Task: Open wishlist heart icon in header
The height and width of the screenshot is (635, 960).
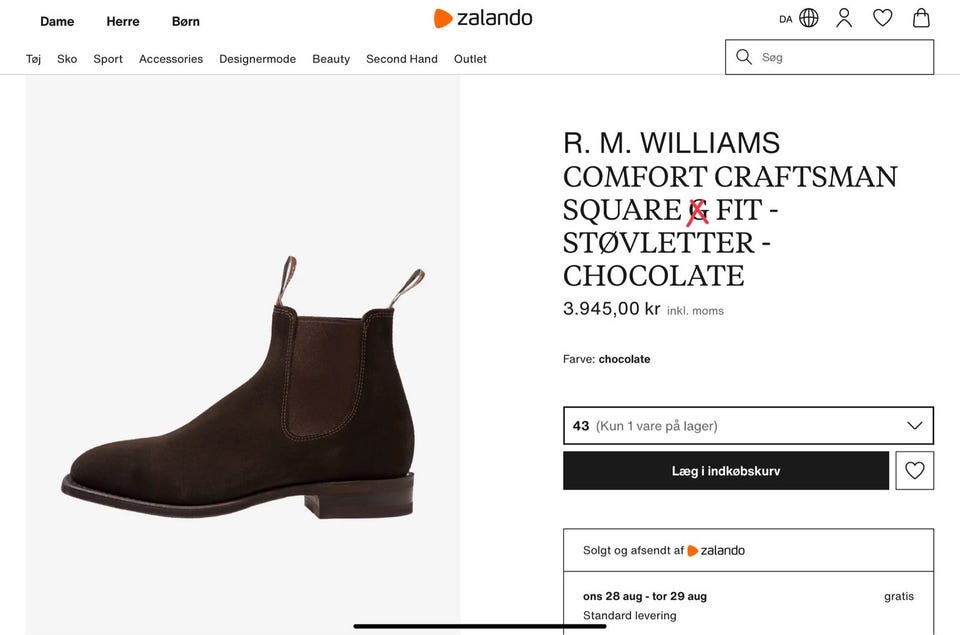Action: point(882,18)
